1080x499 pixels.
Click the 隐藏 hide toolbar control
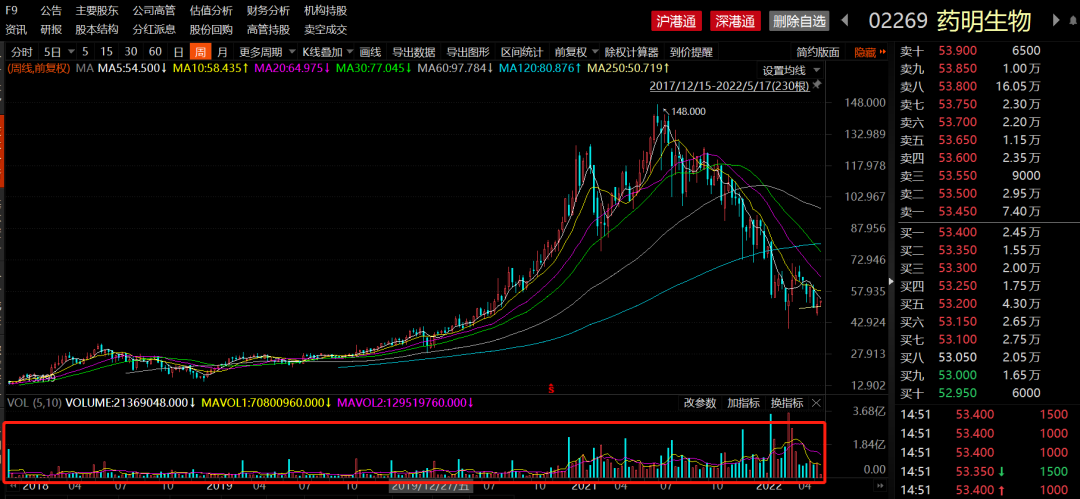point(869,52)
